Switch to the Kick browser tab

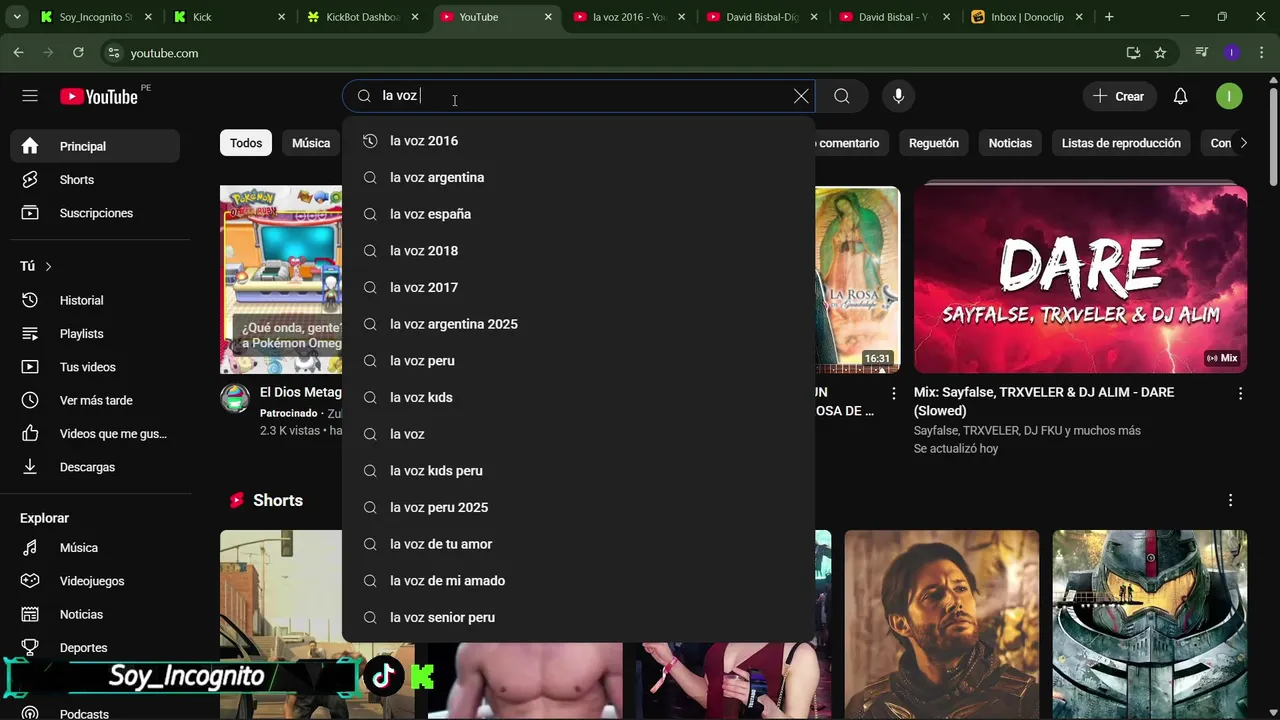pyautogui.click(x=229, y=17)
